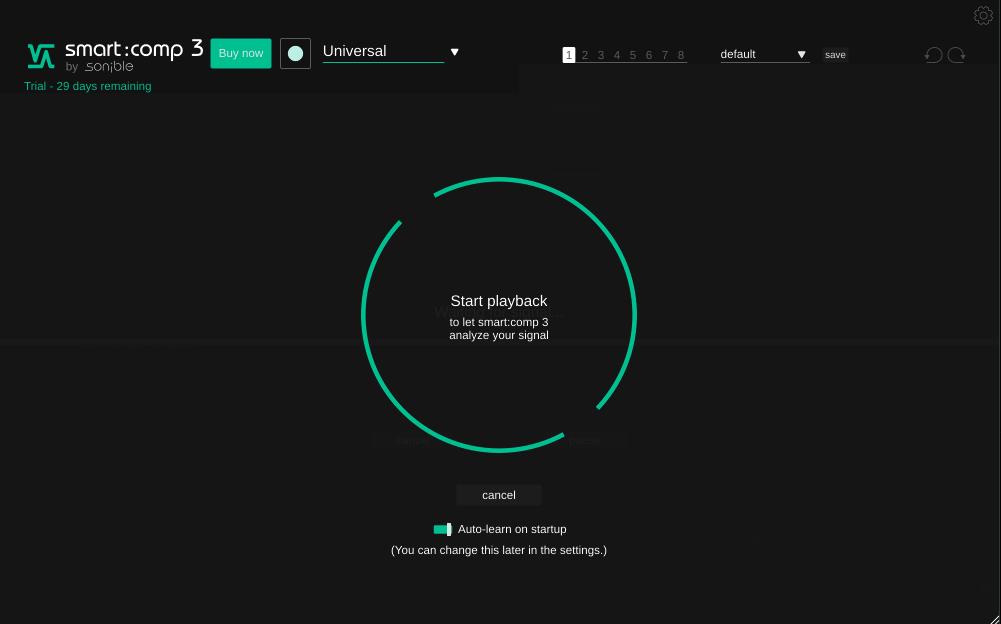Click the smart:comp 3 logo icon

(41, 55)
